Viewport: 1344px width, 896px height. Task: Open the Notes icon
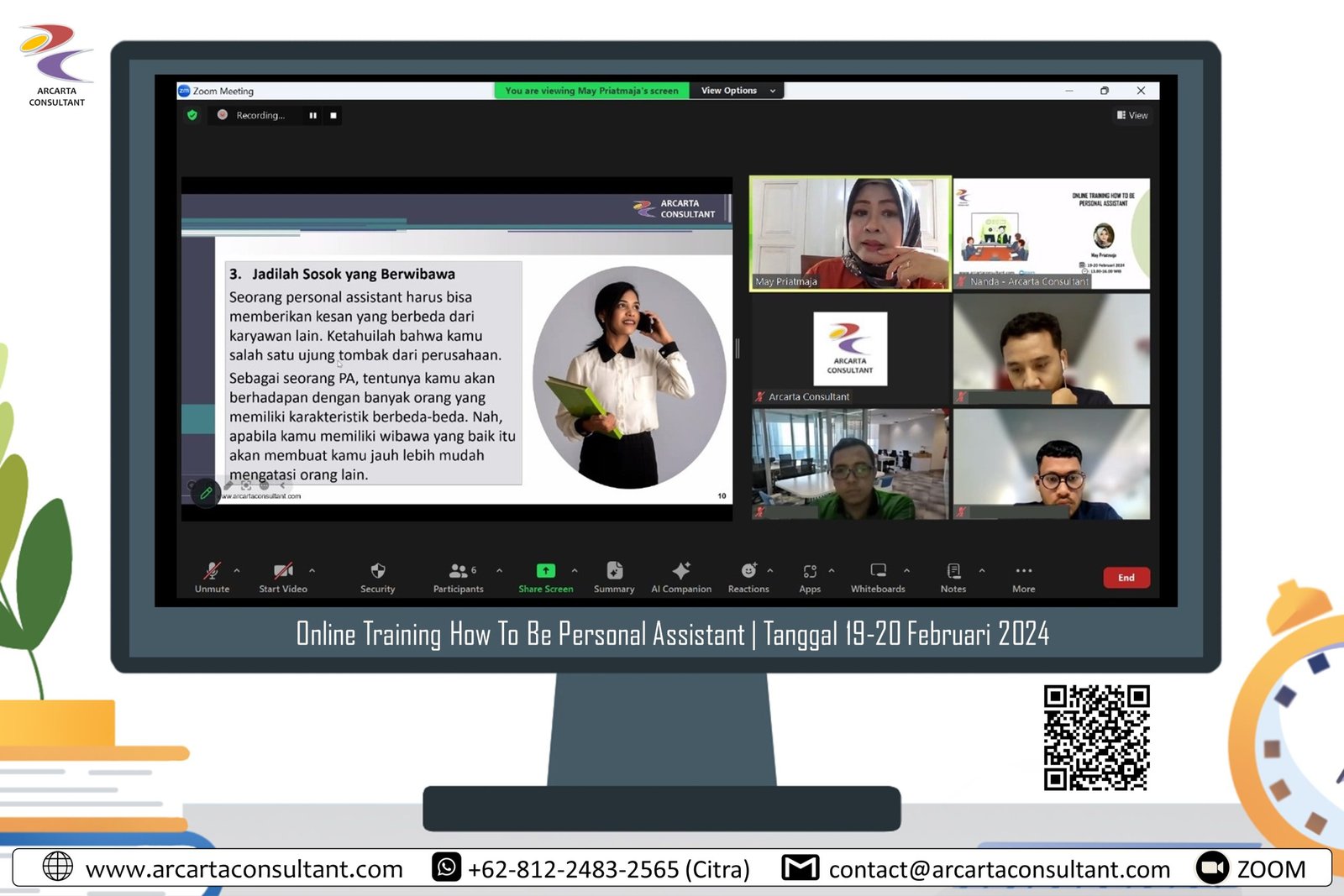[953, 572]
